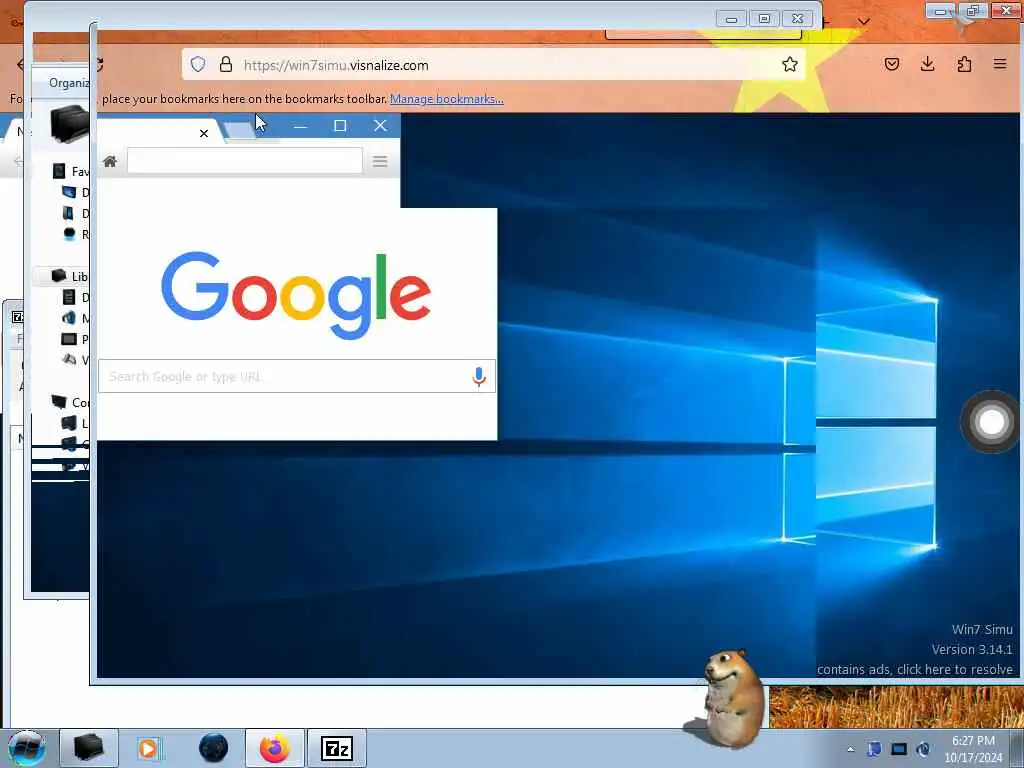Click the monitor network tray icon
This screenshot has width=1024, height=768.
click(x=899, y=749)
